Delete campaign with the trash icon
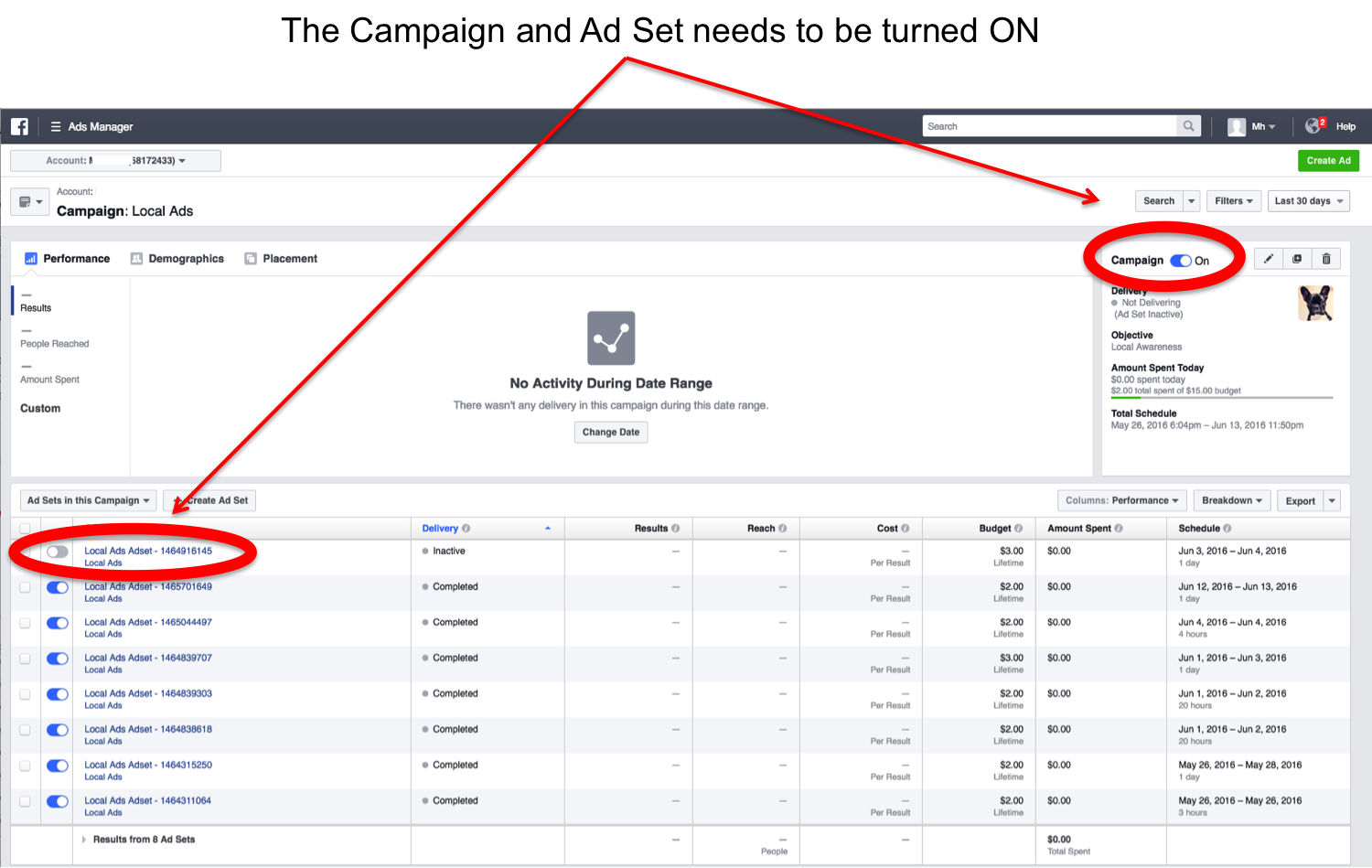The height and width of the screenshot is (868, 1372). point(1326,259)
